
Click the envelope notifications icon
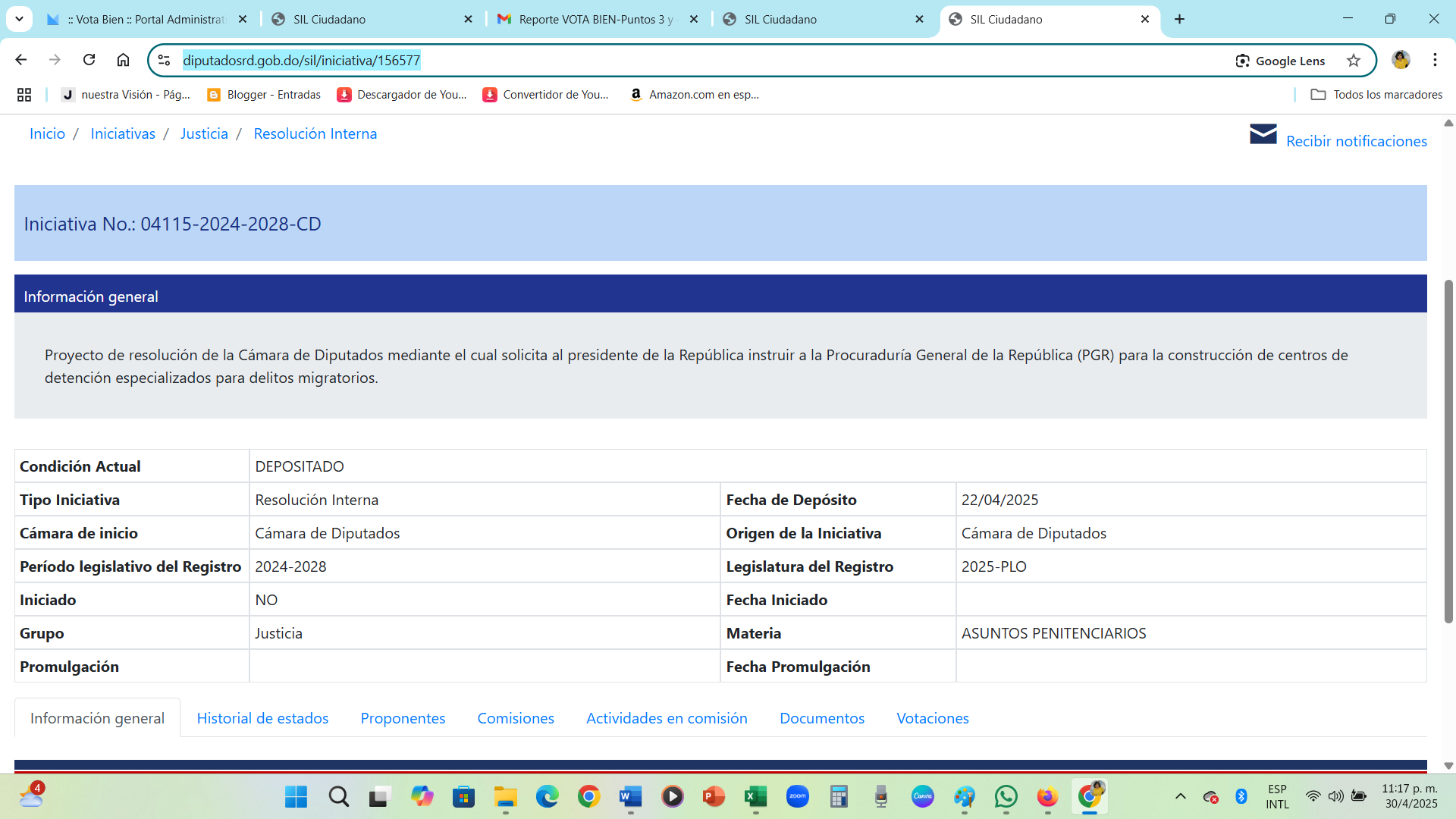pos(1263,134)
